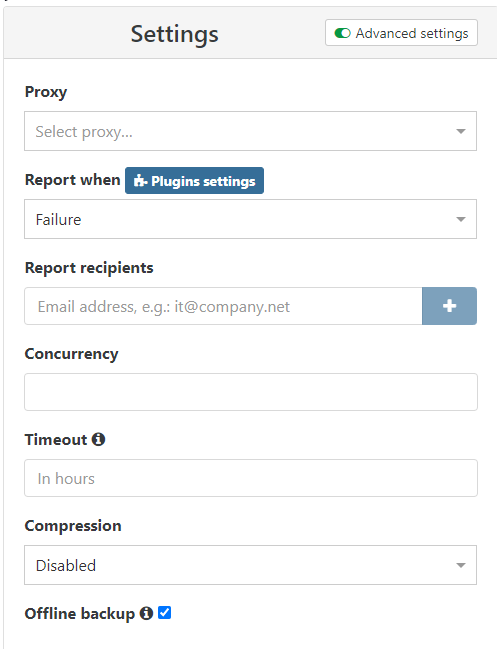The width and height of the screenshot is (497, 649).
Task: Click the plus icon to add recipient
Action: click(x=449, y=306)
